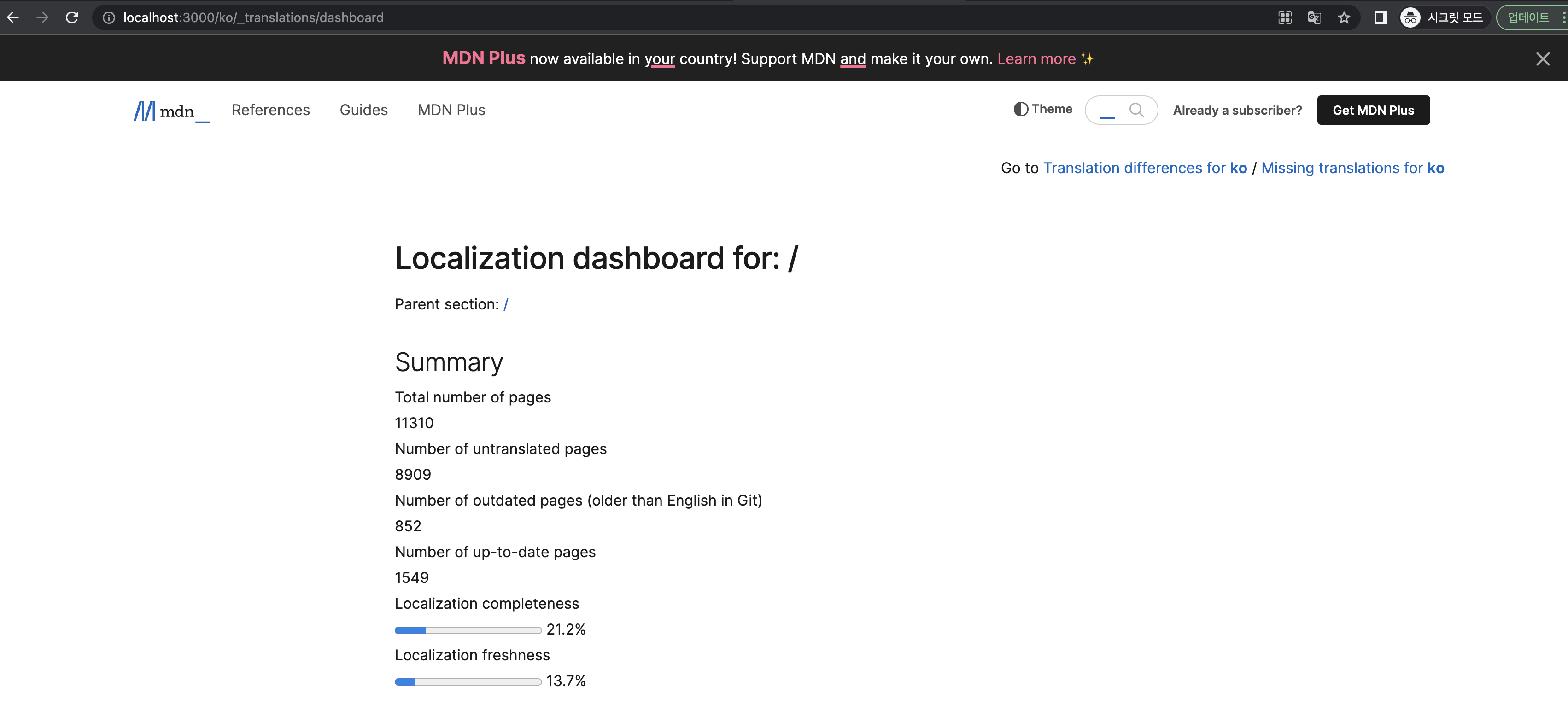The height and width of the screenshot is (722, 1568).
Task: Click the search magnifier icon
Action: tap(1136, 110)
